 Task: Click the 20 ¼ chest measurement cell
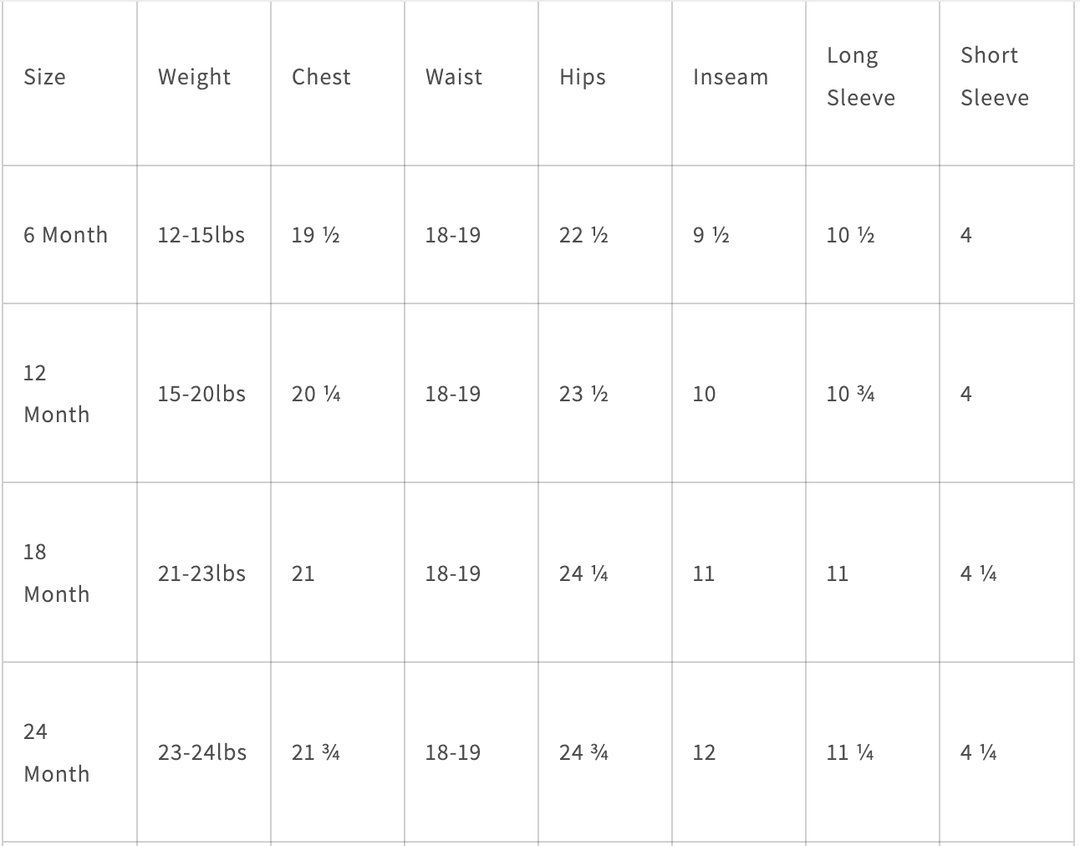[316, 394]
